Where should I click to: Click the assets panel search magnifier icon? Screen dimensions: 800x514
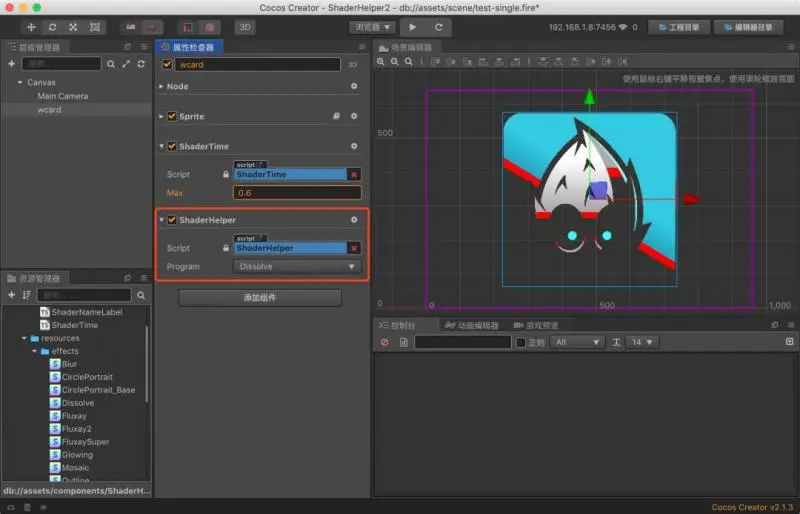click(x=141, y=295)
